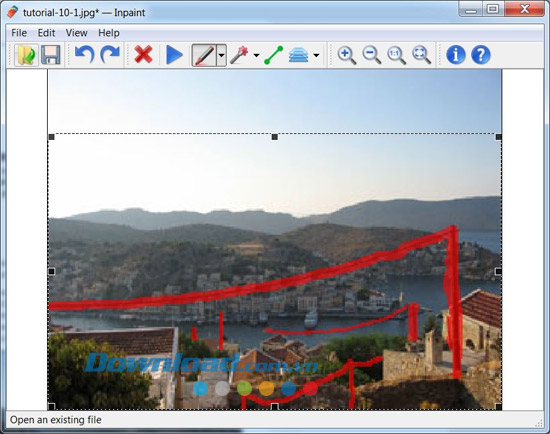Open the Help menu
This screenshot has width=550, height=434.
[109, 33]
